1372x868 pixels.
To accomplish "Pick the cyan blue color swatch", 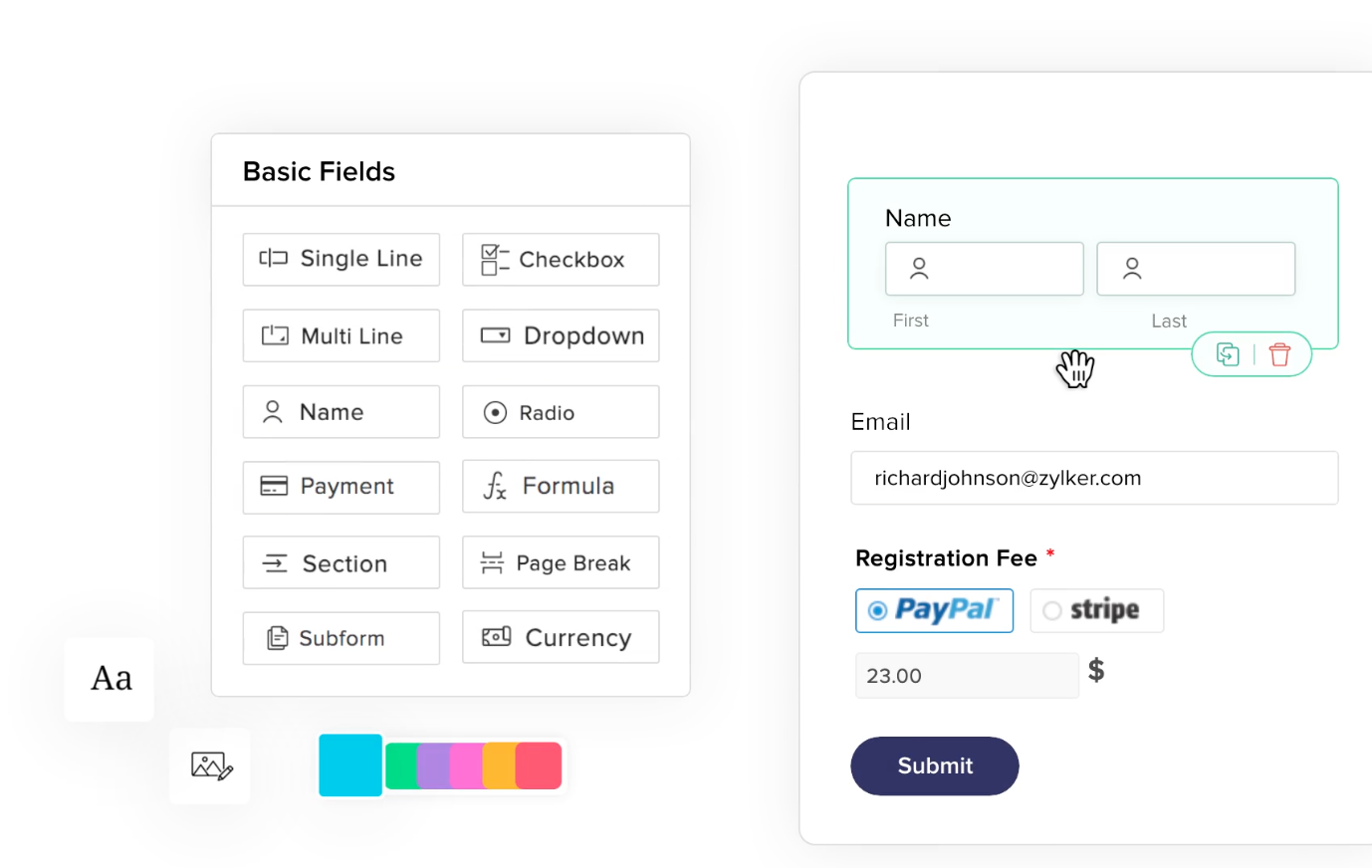I will point(349,765).
